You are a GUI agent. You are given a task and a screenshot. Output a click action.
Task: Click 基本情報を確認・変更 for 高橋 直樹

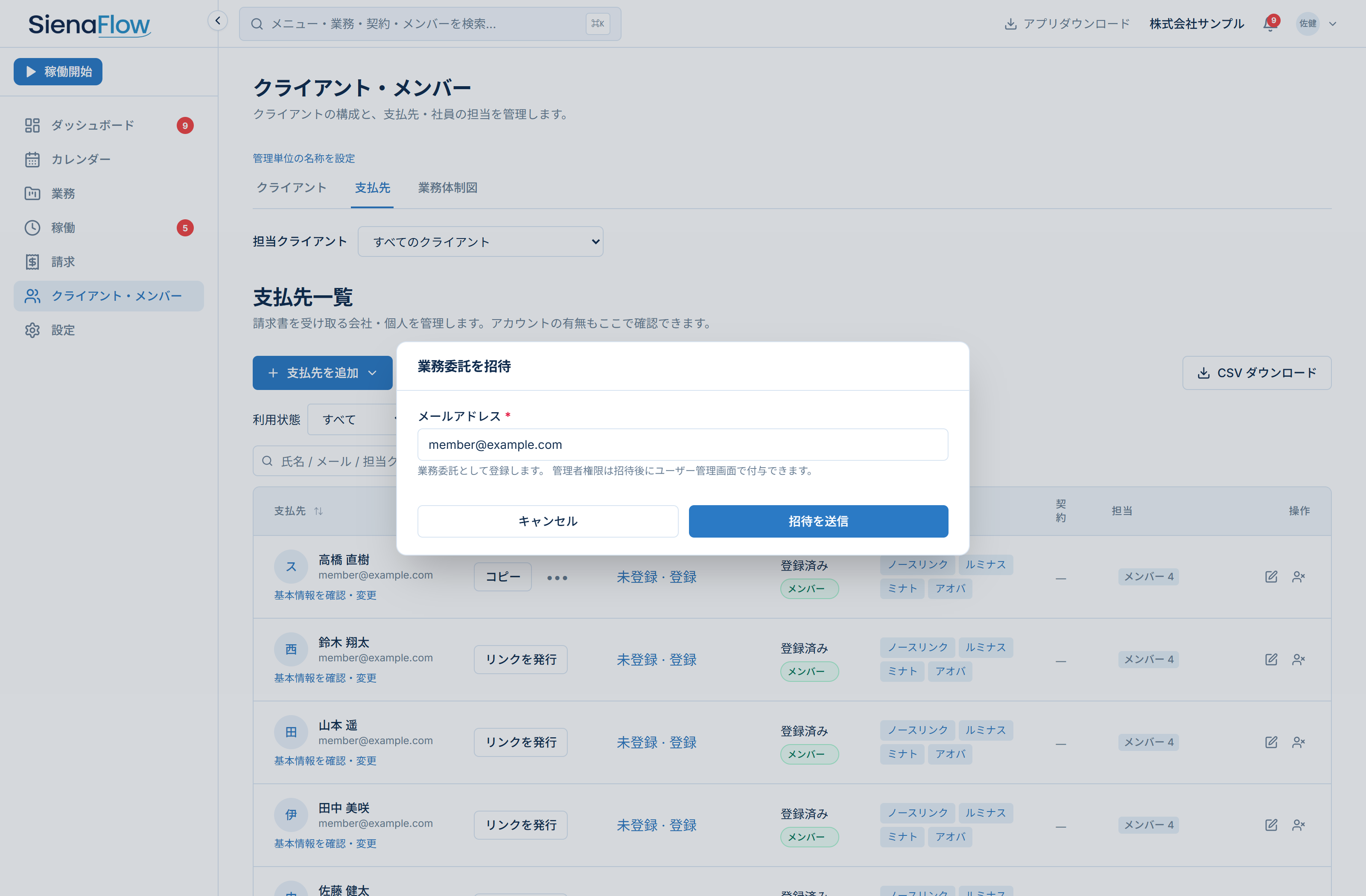(325, 595)
